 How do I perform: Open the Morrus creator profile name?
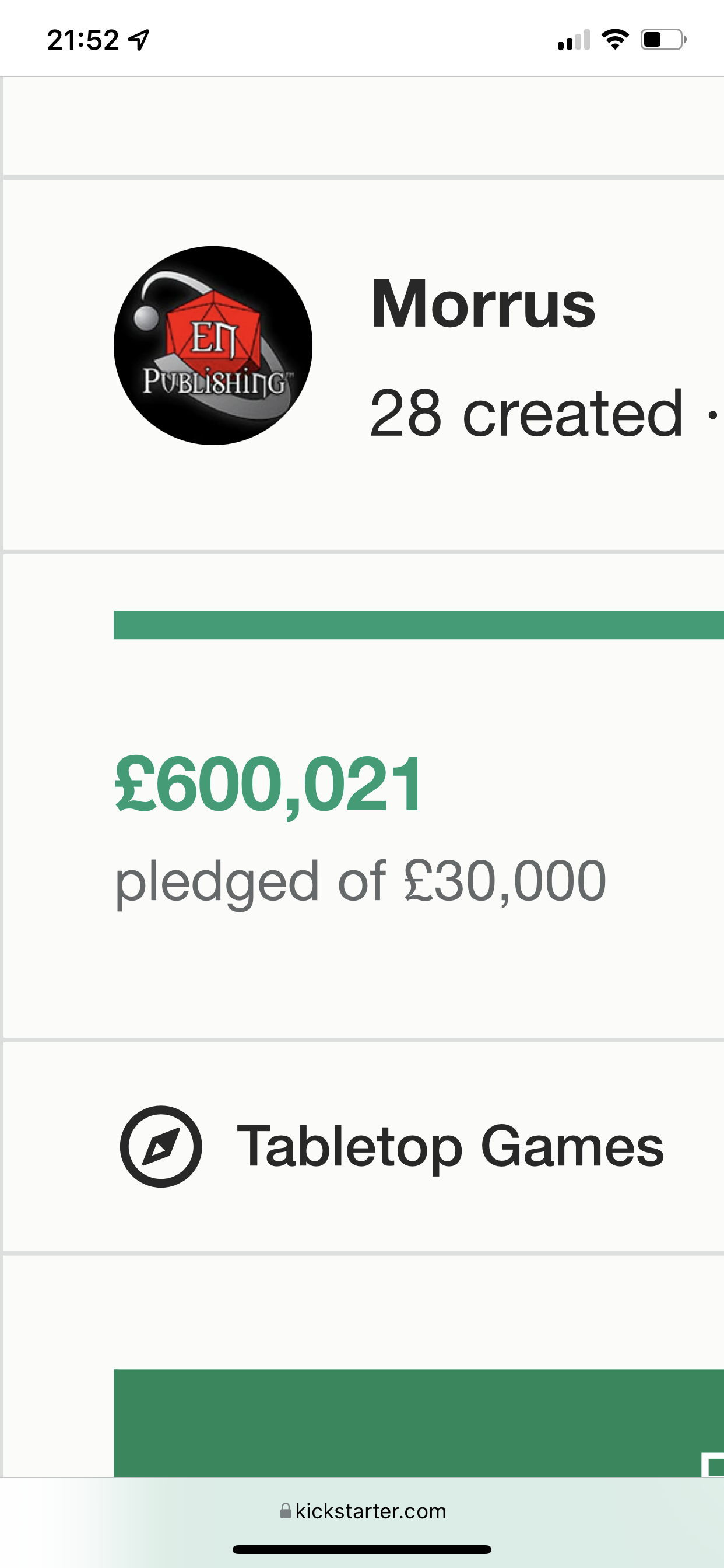pos(483,303)
